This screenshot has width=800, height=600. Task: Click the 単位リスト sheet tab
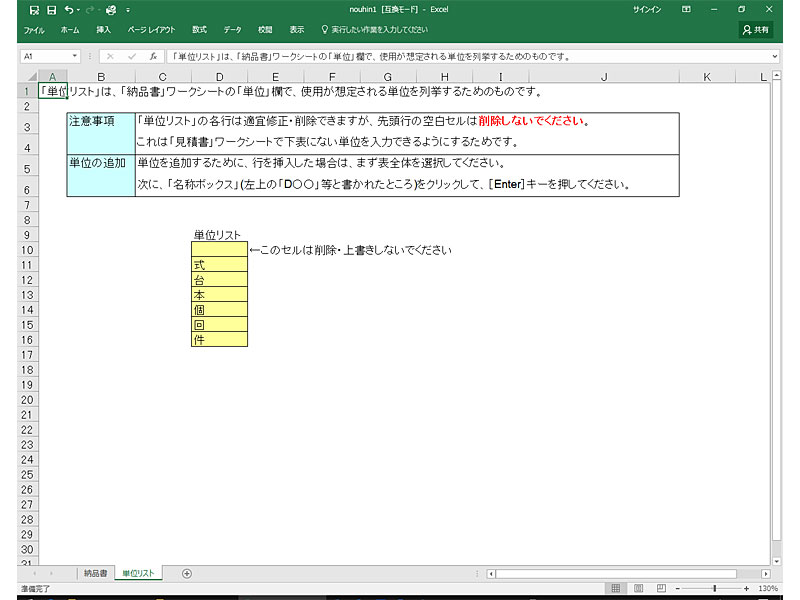tap(138, 573)
